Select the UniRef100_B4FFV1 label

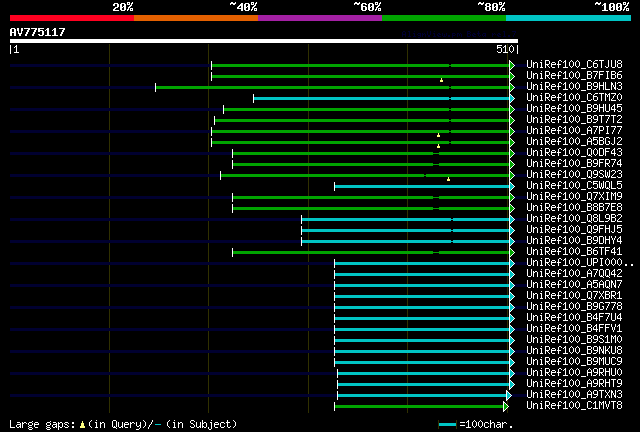(x=574, y=329)
